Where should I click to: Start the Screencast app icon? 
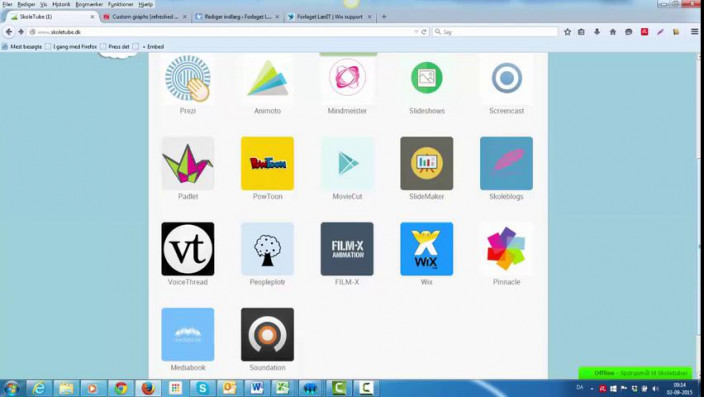(x=506, y=78)
